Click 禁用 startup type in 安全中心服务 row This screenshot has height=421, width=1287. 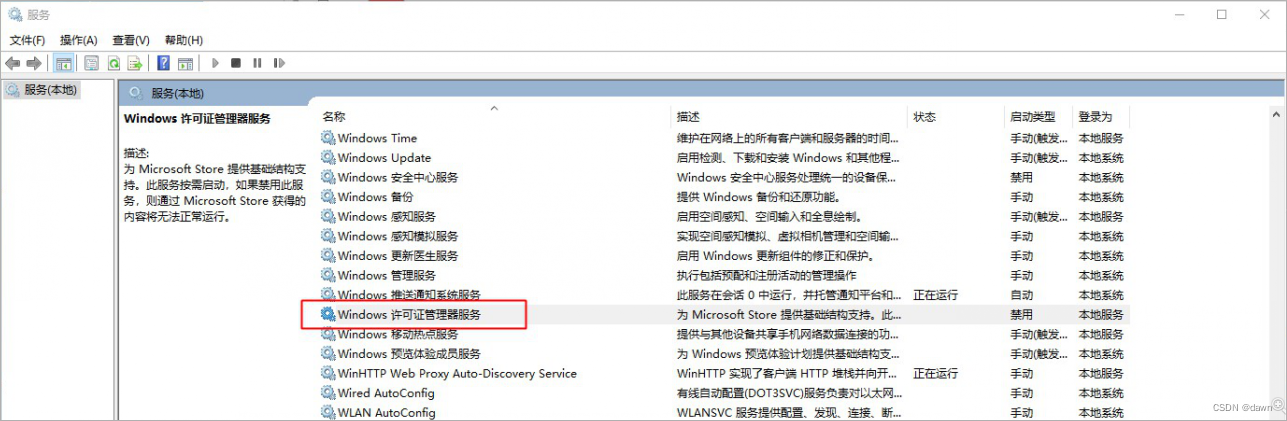[1021, 177]
